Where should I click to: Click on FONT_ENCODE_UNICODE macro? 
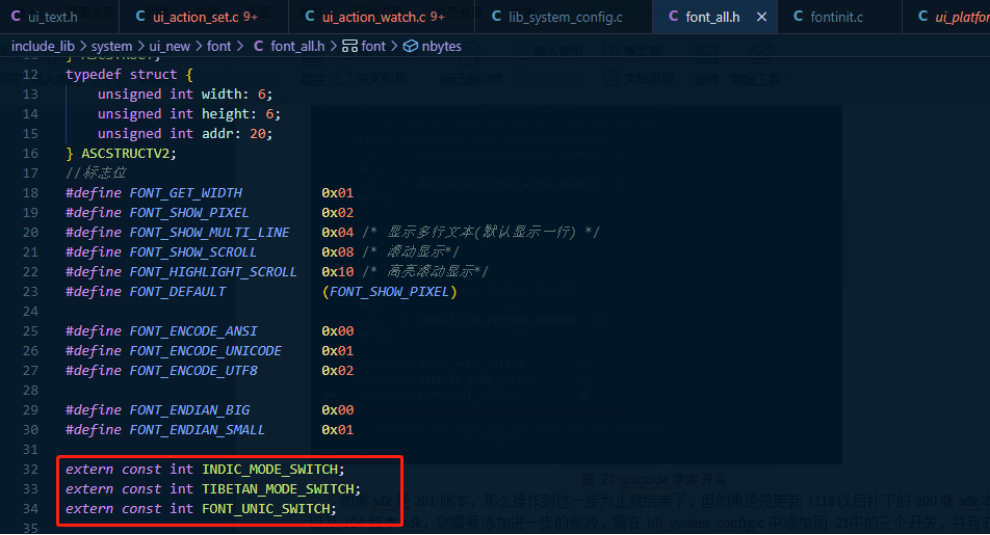pyautogui.click(x=206, y=351)
